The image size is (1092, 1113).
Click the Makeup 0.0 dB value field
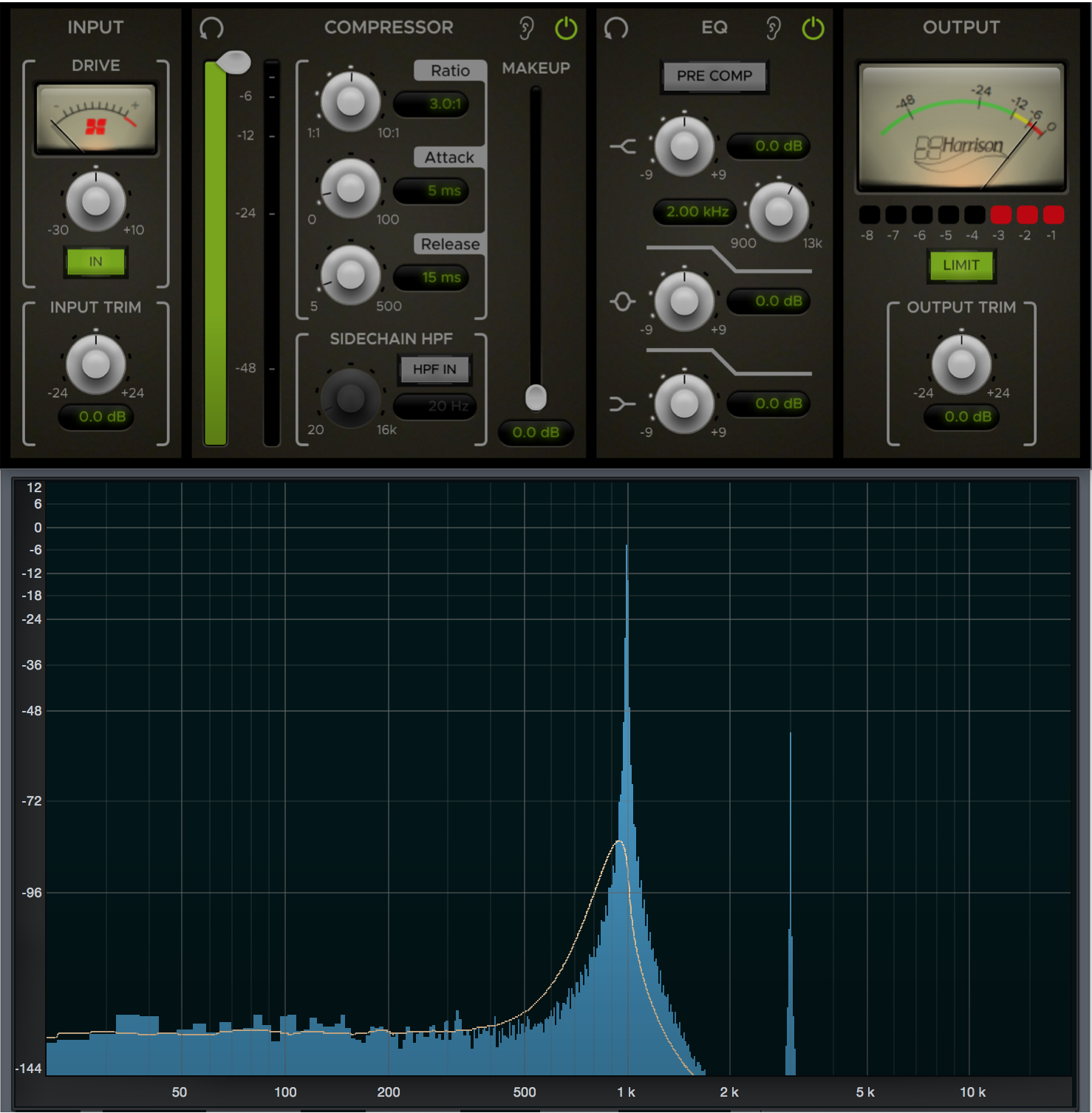536,432
